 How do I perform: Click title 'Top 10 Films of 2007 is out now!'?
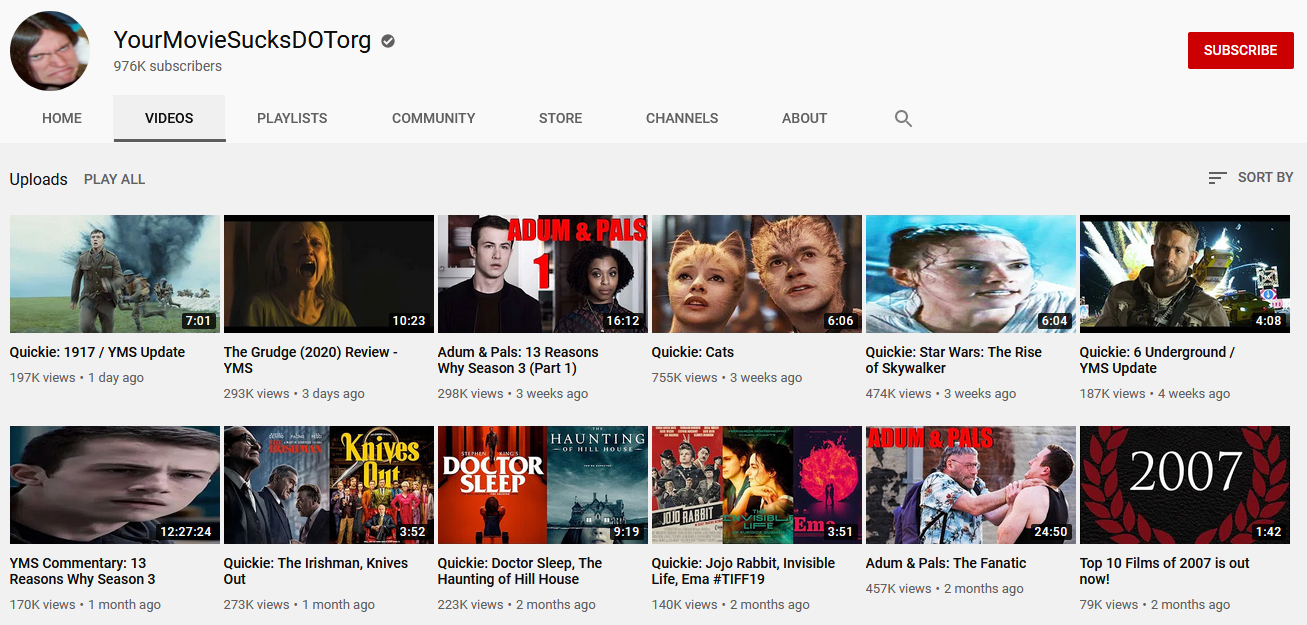[x=1165, y=571]
